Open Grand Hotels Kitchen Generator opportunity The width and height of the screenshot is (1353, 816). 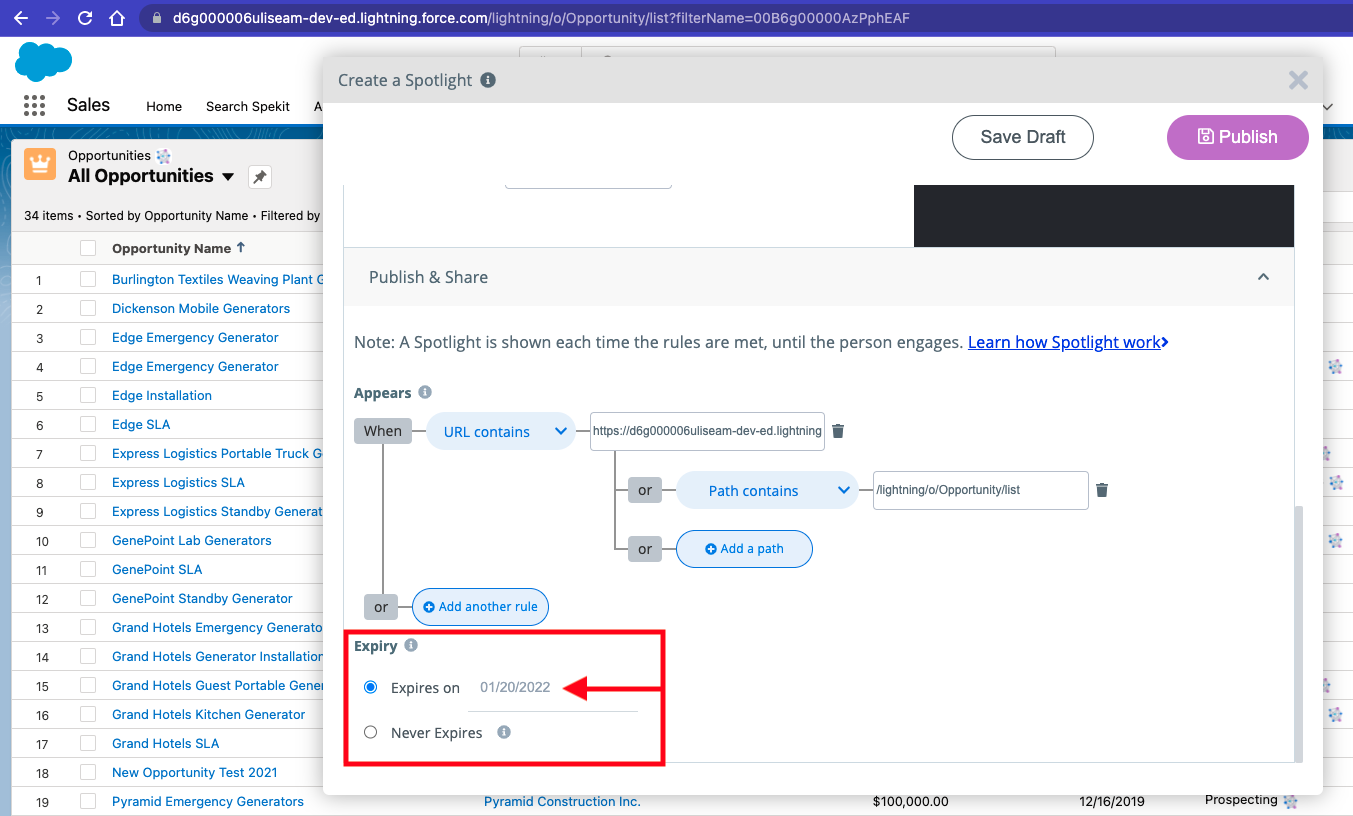(209, 714)
